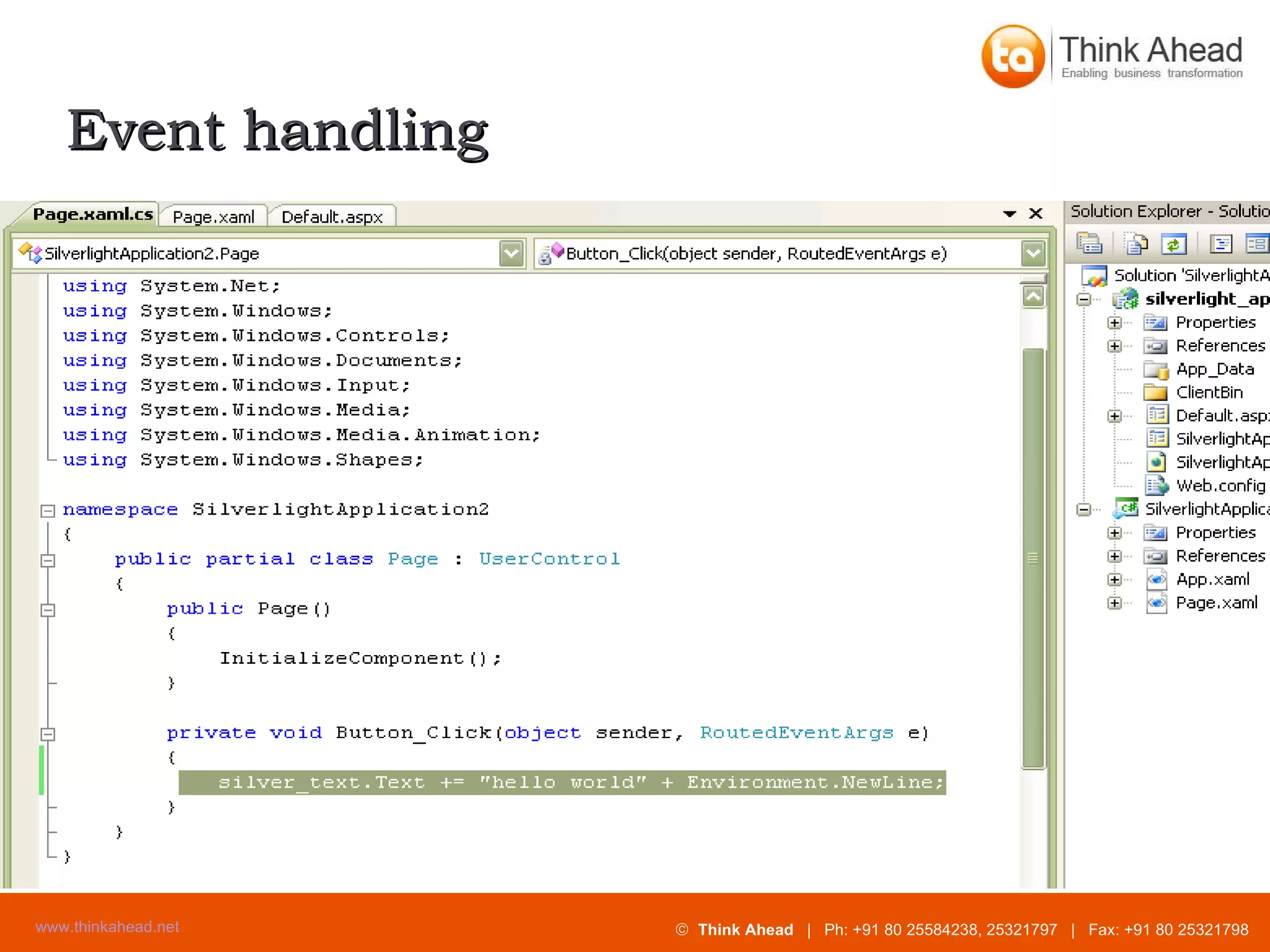The image size is (1270, 952).
Task: Click Default.aspx file icon in tree
Action: click(1157, 415)
